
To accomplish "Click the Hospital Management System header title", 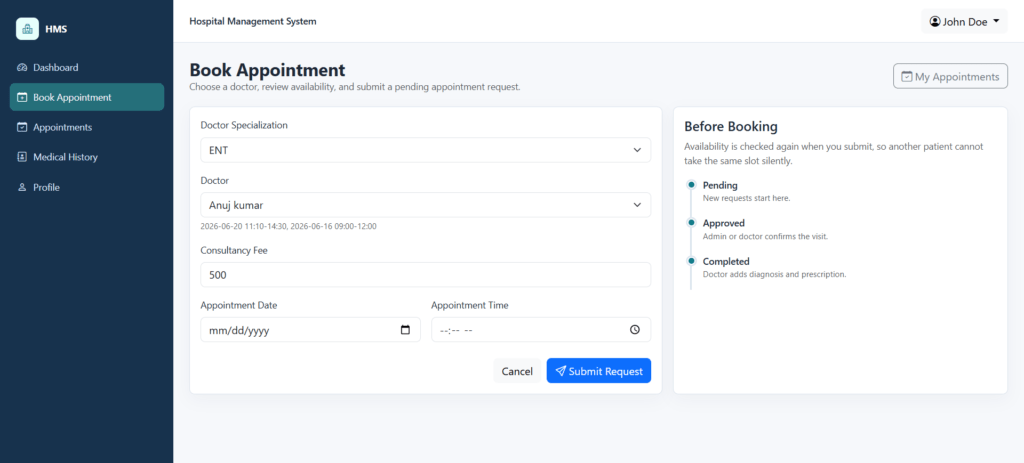I will tap(253, 22).
